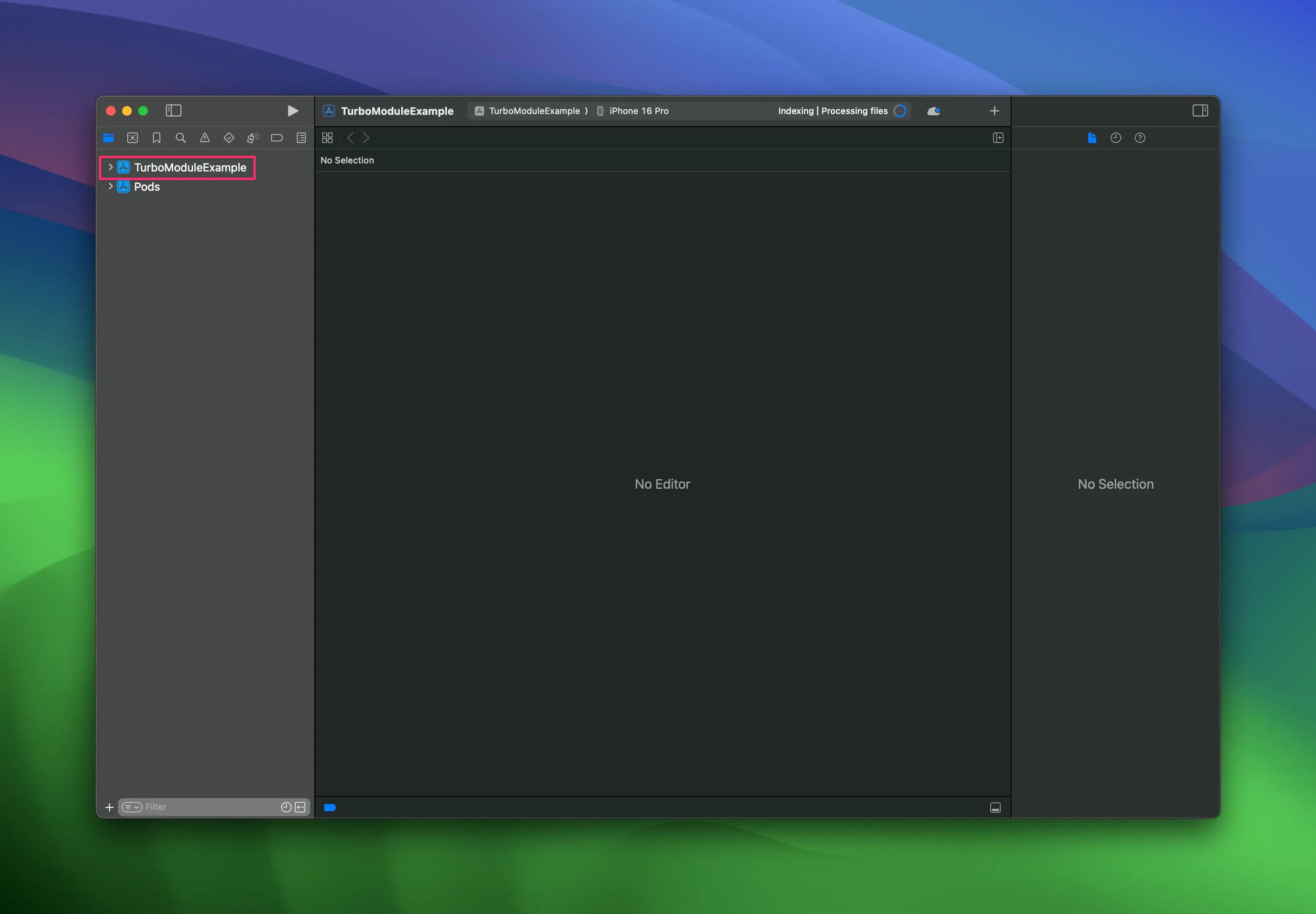Open the Test navigator
The height and width of the screenshot is (914, 1316).
pos(229,137)
